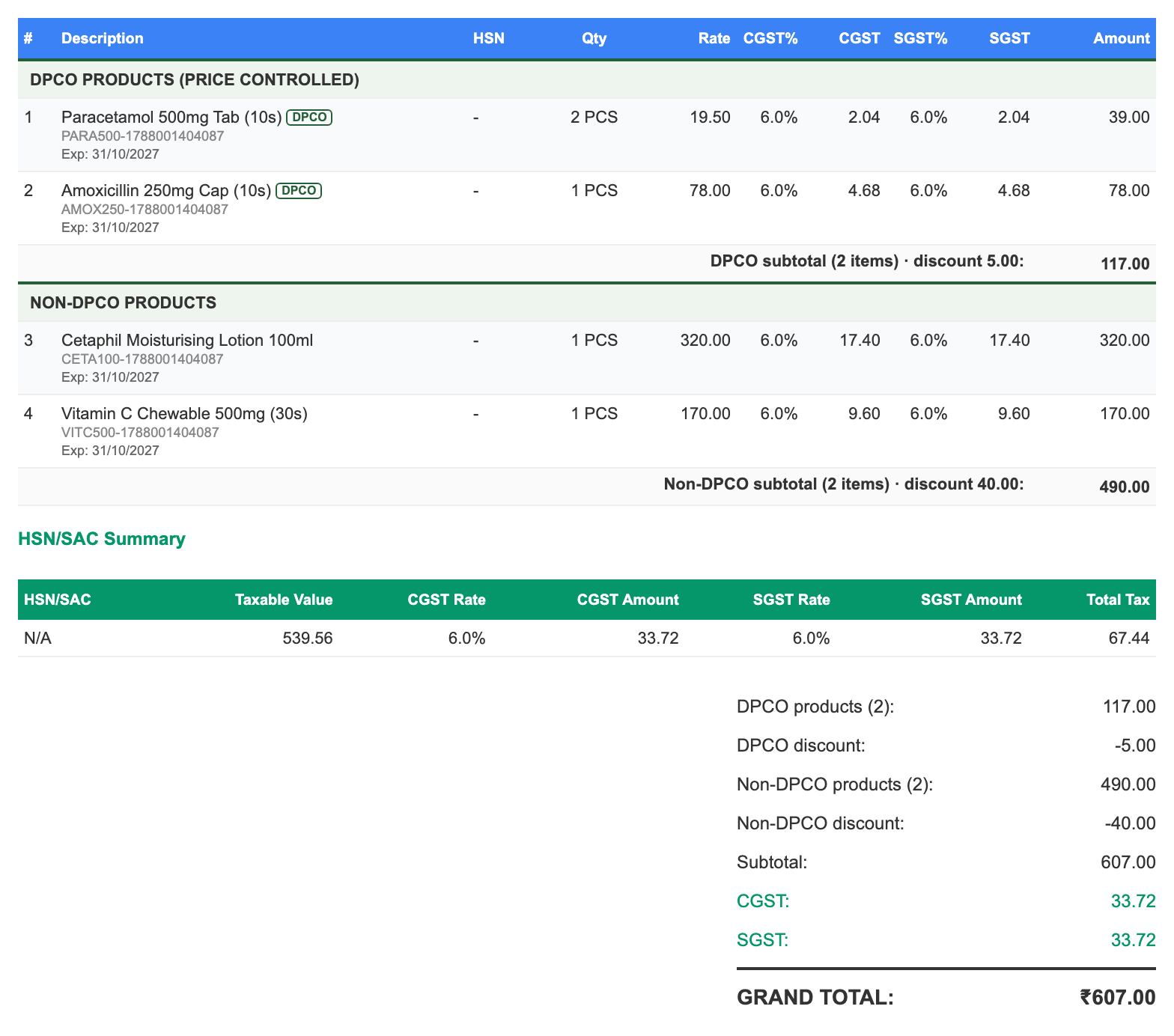Viewport: 1174px width, 1036px height.
Task: Click Vitamin C amount 170.00
Action: 1125,413
